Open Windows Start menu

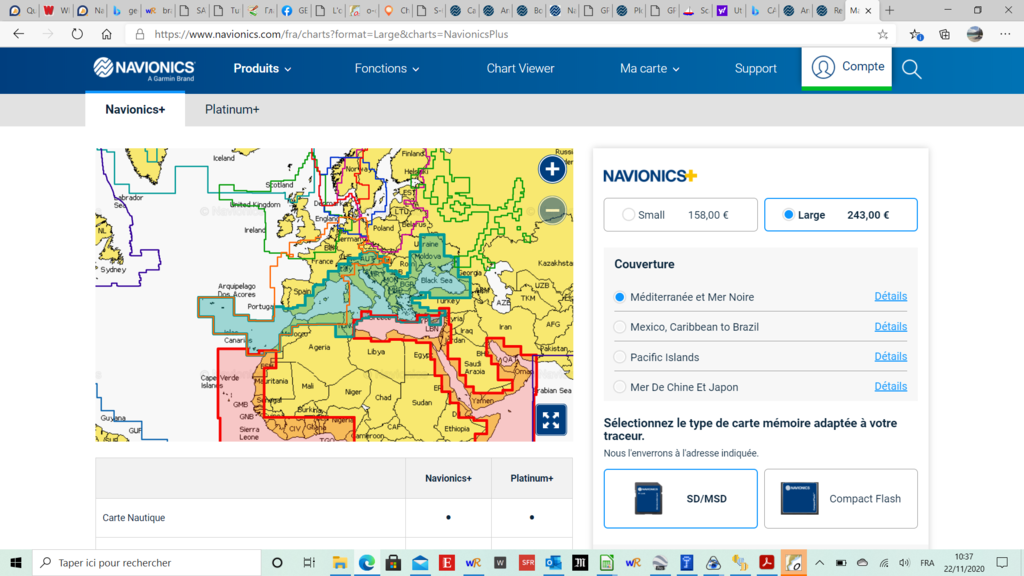coord(16,562)
